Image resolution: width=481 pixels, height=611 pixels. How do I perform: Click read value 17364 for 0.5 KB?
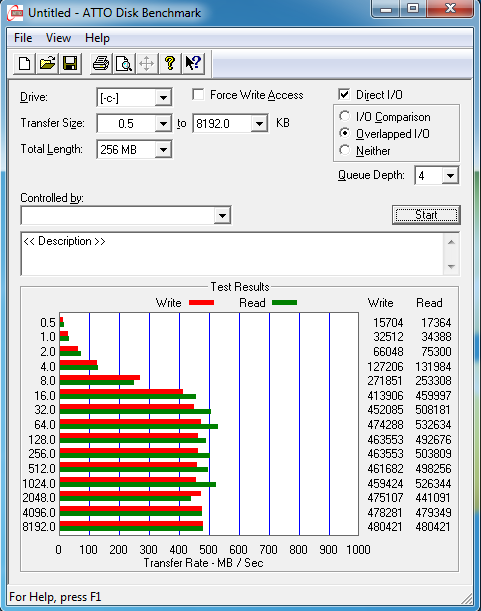click(x=436, y=323)
